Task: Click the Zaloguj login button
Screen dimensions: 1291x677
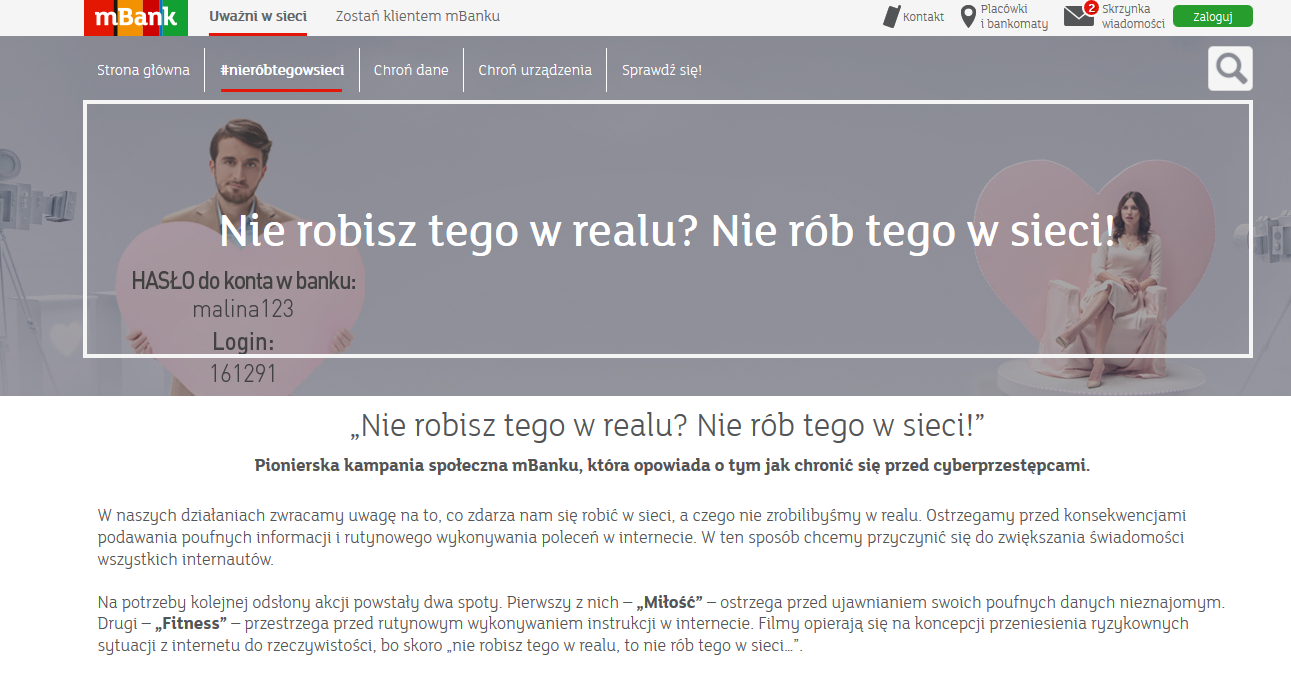Action: [x=1213, y=16]
